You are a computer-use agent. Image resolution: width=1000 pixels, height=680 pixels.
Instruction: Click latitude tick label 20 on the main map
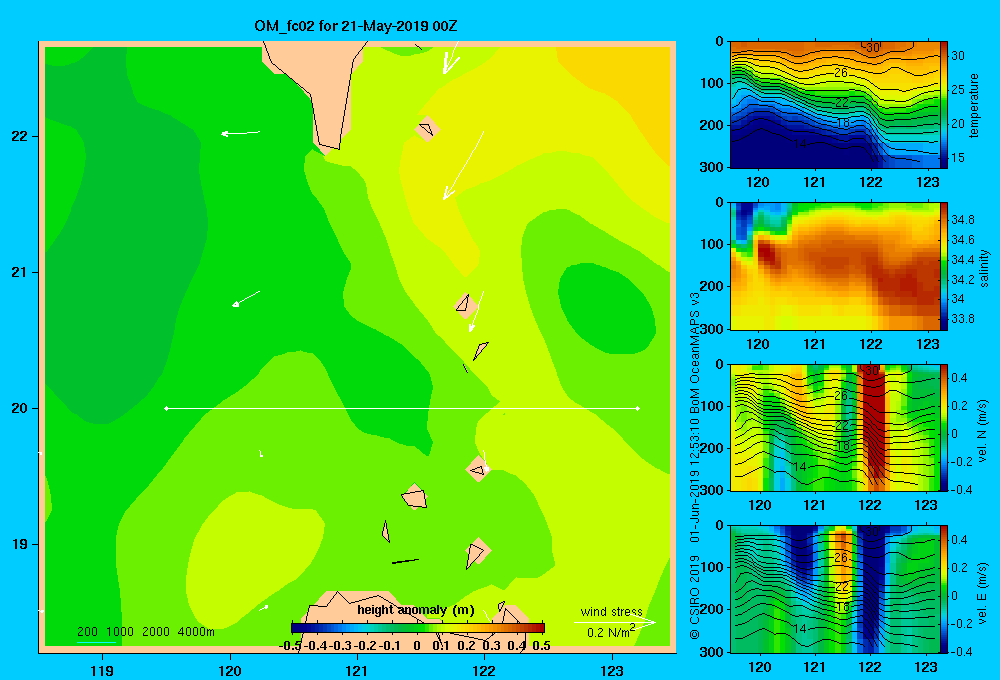[x=20, y=408]
